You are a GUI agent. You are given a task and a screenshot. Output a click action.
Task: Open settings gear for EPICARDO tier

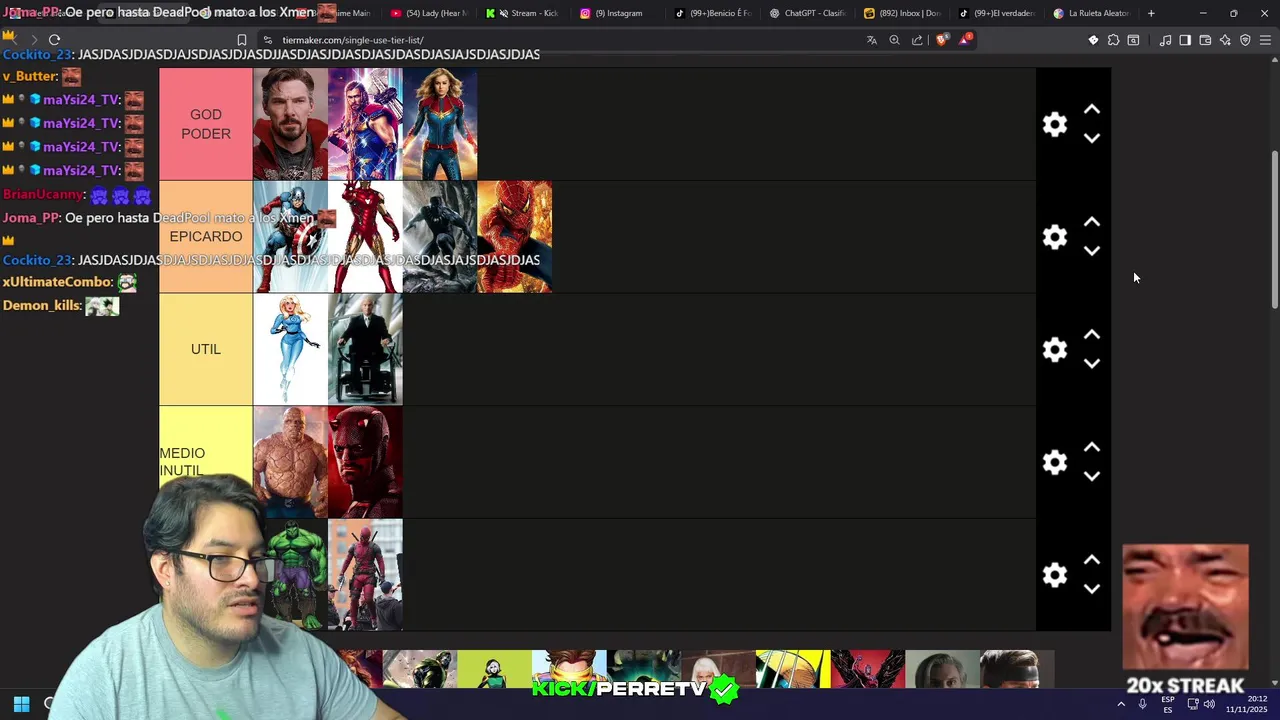(x=1055, y=237)
